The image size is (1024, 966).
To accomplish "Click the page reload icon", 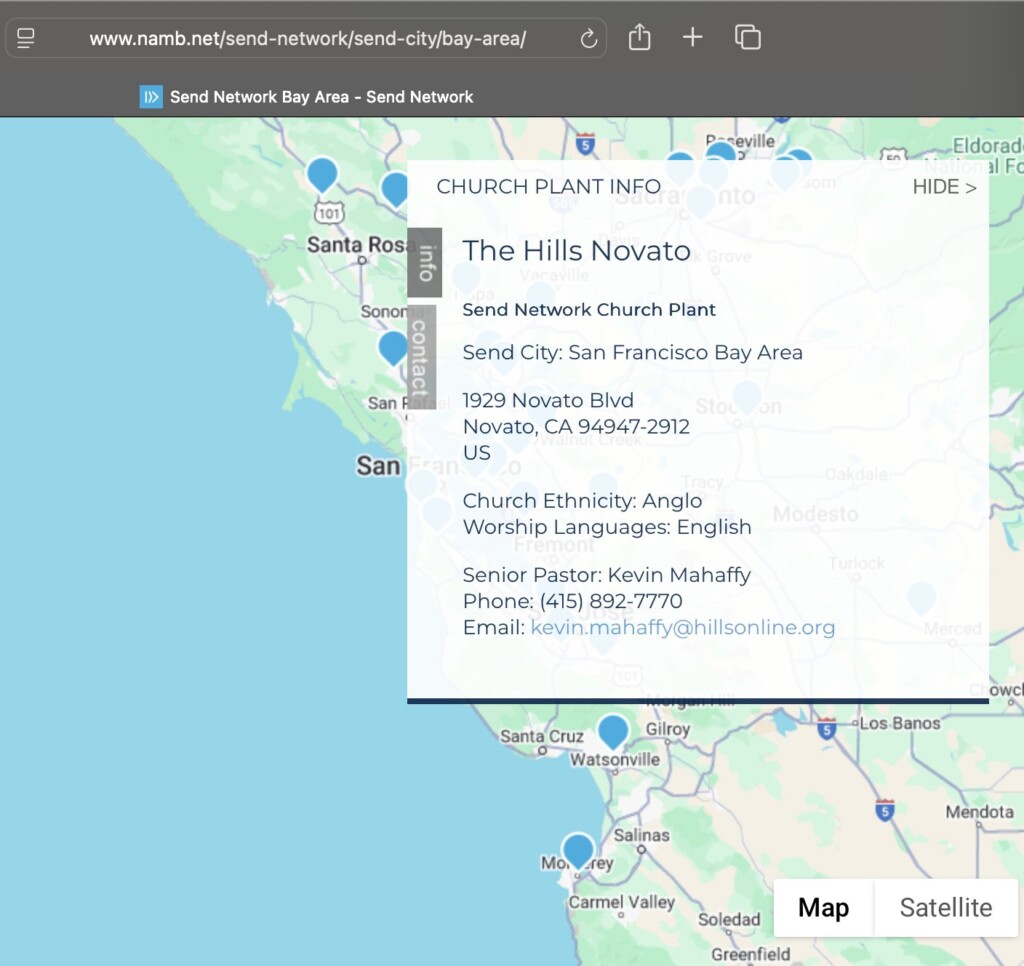I will pyautogui.click(x=588, y=39).
